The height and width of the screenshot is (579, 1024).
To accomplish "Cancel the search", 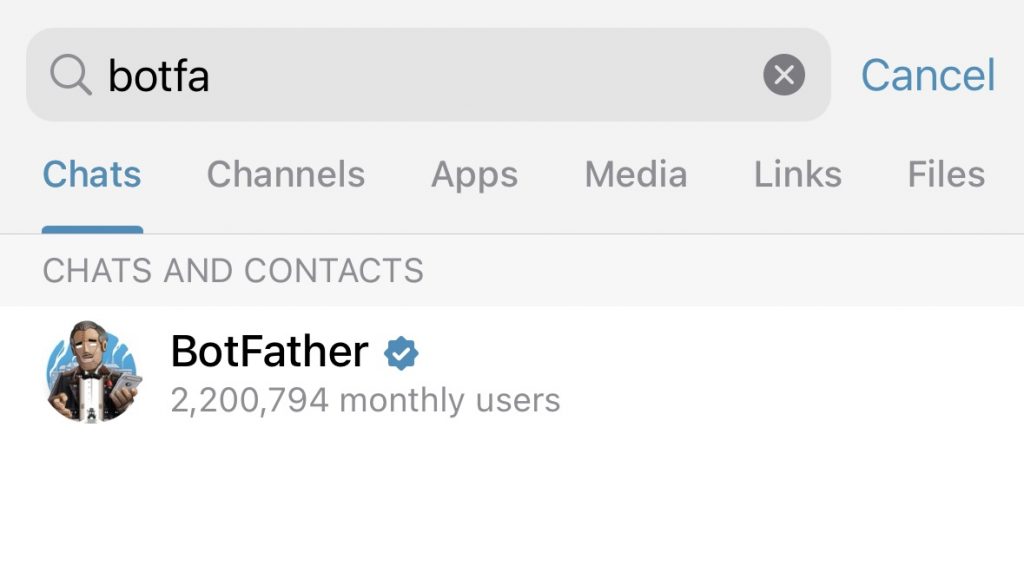I will point(928,75).
